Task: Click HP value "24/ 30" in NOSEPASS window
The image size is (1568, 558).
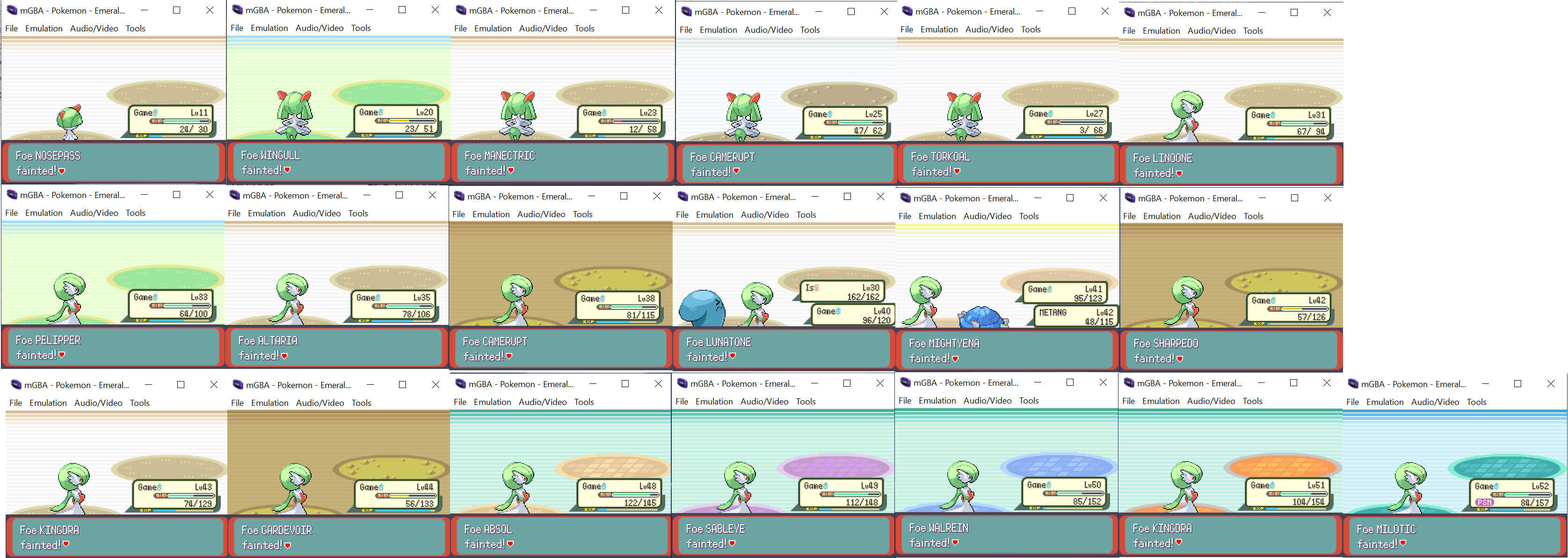Action: (194, 129)
